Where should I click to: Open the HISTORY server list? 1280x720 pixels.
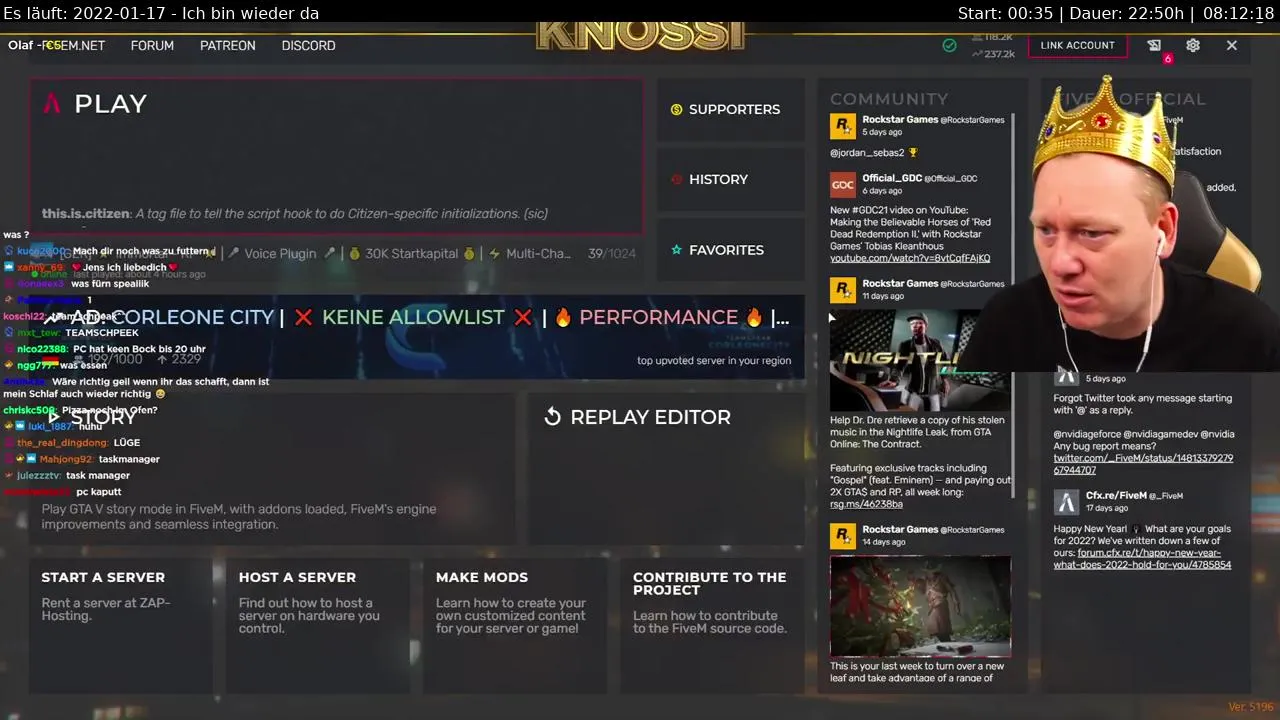[x=731, y=179]
